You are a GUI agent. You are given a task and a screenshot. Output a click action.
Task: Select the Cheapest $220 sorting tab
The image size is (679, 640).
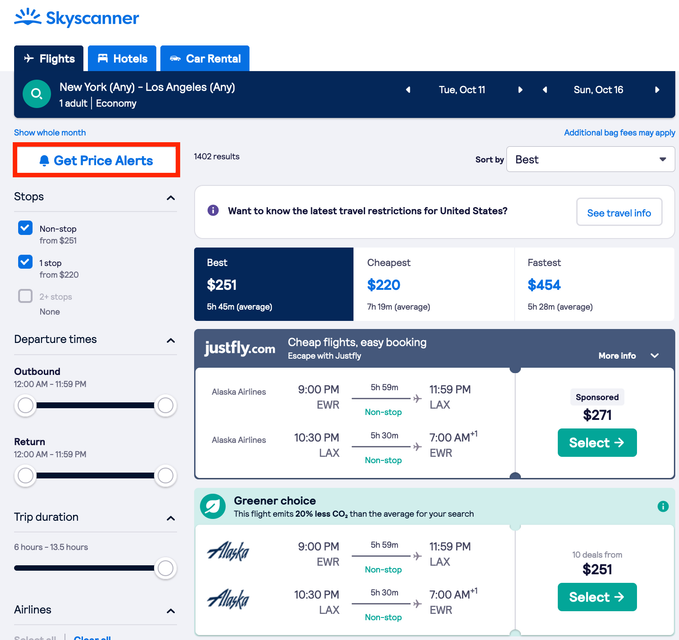tap(434, 284)
